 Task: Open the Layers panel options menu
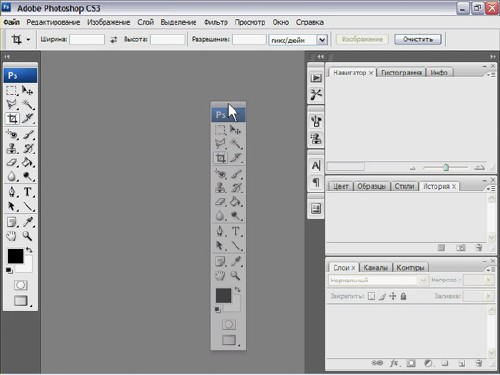click(490, 269)
